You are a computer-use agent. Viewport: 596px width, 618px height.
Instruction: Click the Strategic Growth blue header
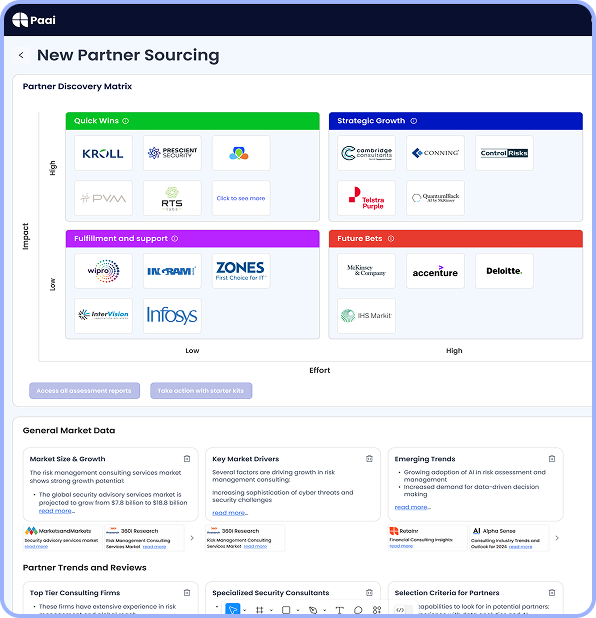(x=456, y=121)
